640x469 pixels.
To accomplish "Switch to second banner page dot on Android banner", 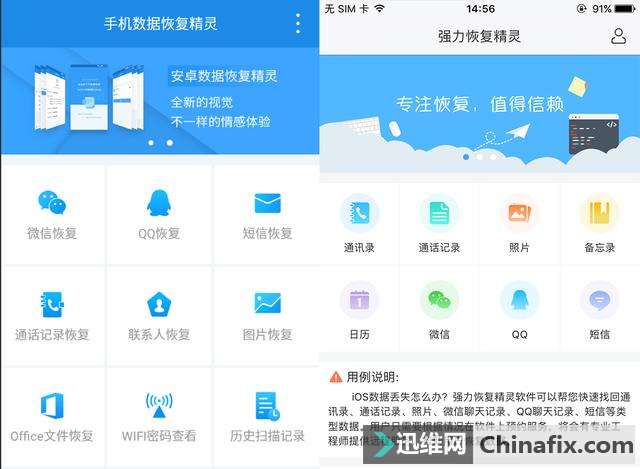I will point(169,143).
